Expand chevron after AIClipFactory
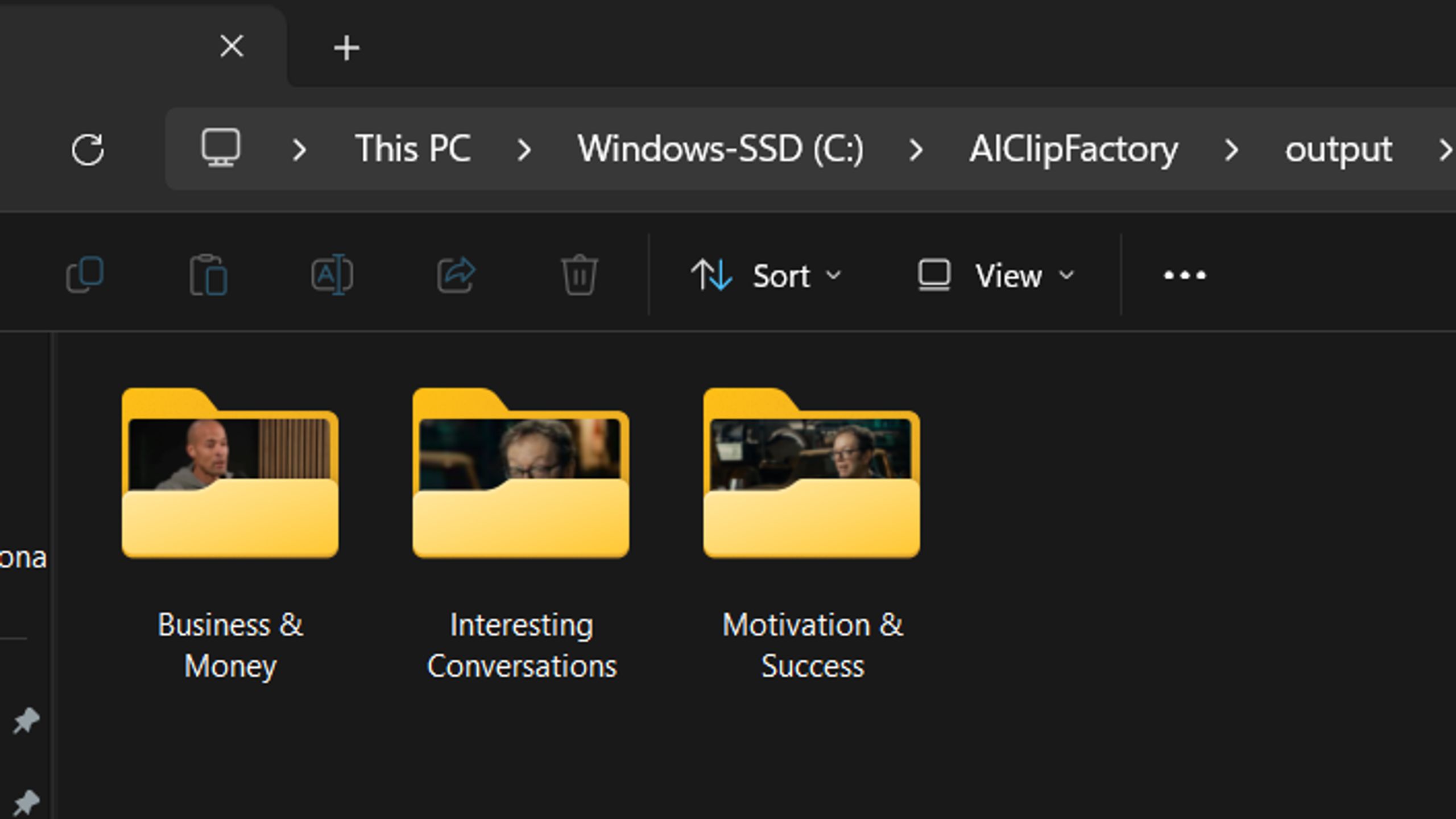 (1231, 150)
